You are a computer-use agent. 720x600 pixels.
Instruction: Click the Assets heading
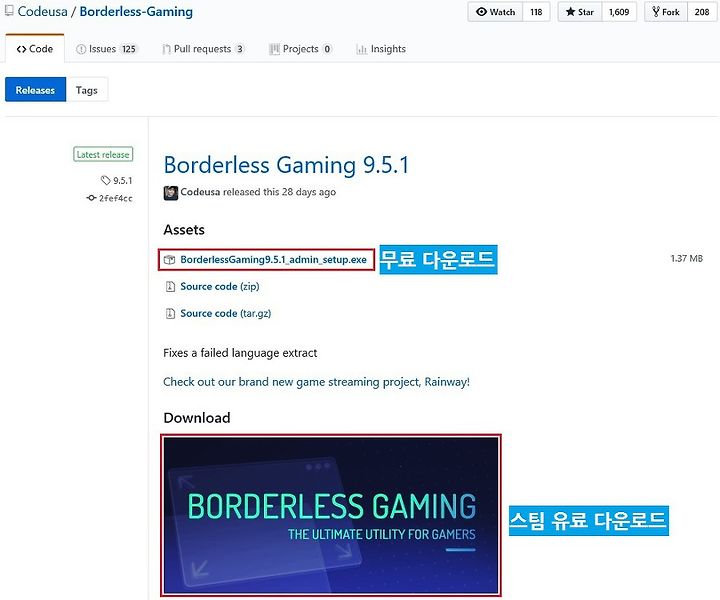pos(184,230)
